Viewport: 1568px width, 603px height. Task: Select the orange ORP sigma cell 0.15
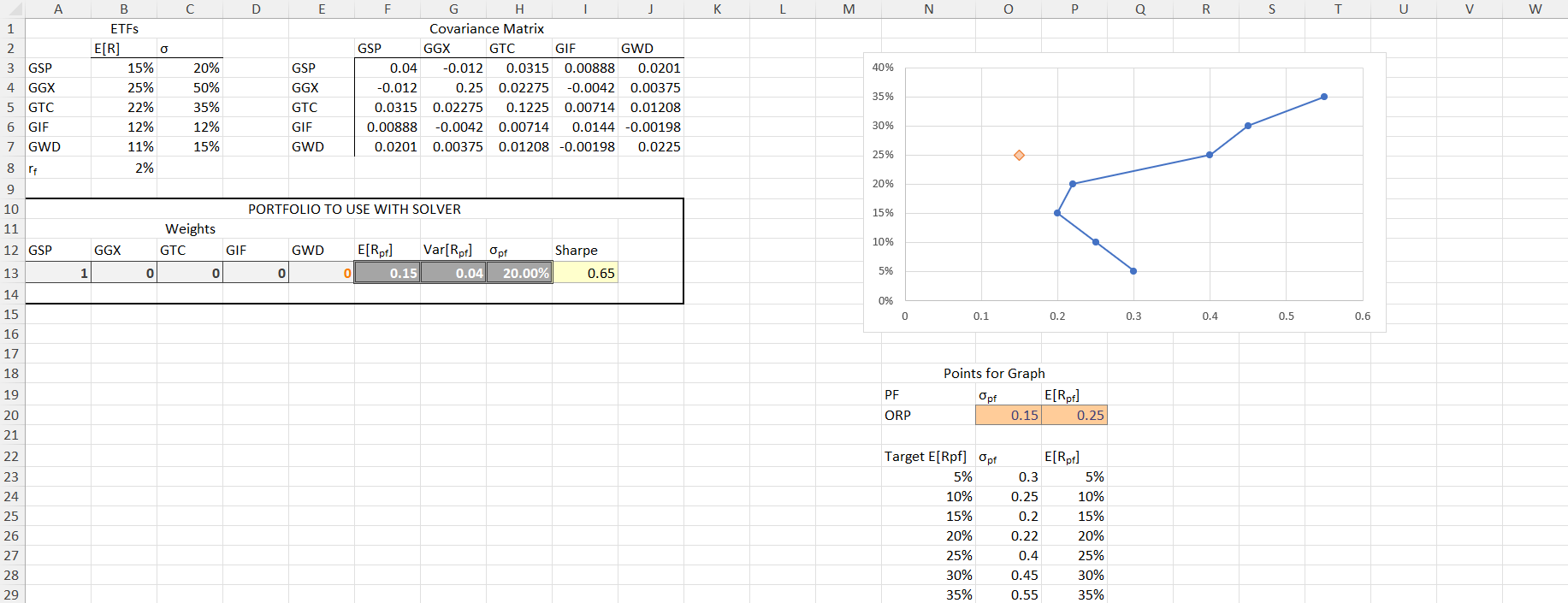[1009, 415]
